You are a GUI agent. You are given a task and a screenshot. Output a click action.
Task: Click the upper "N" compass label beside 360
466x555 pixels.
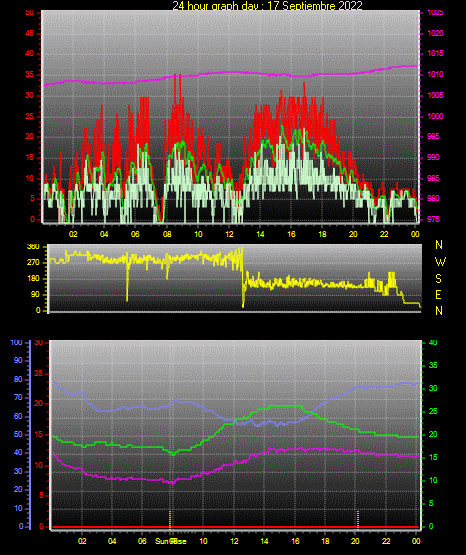coord(439,245)
